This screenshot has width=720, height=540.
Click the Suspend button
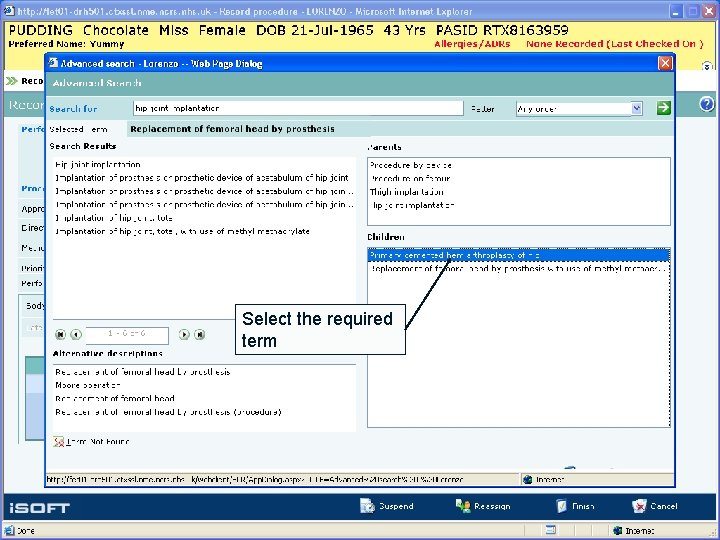pos(387,506)
